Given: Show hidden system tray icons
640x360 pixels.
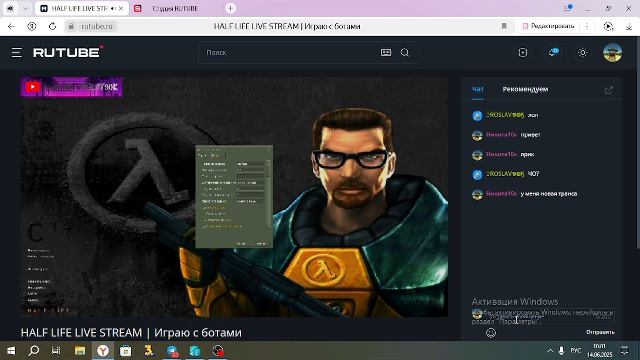Looking at the screenshot, I should 550,351.
